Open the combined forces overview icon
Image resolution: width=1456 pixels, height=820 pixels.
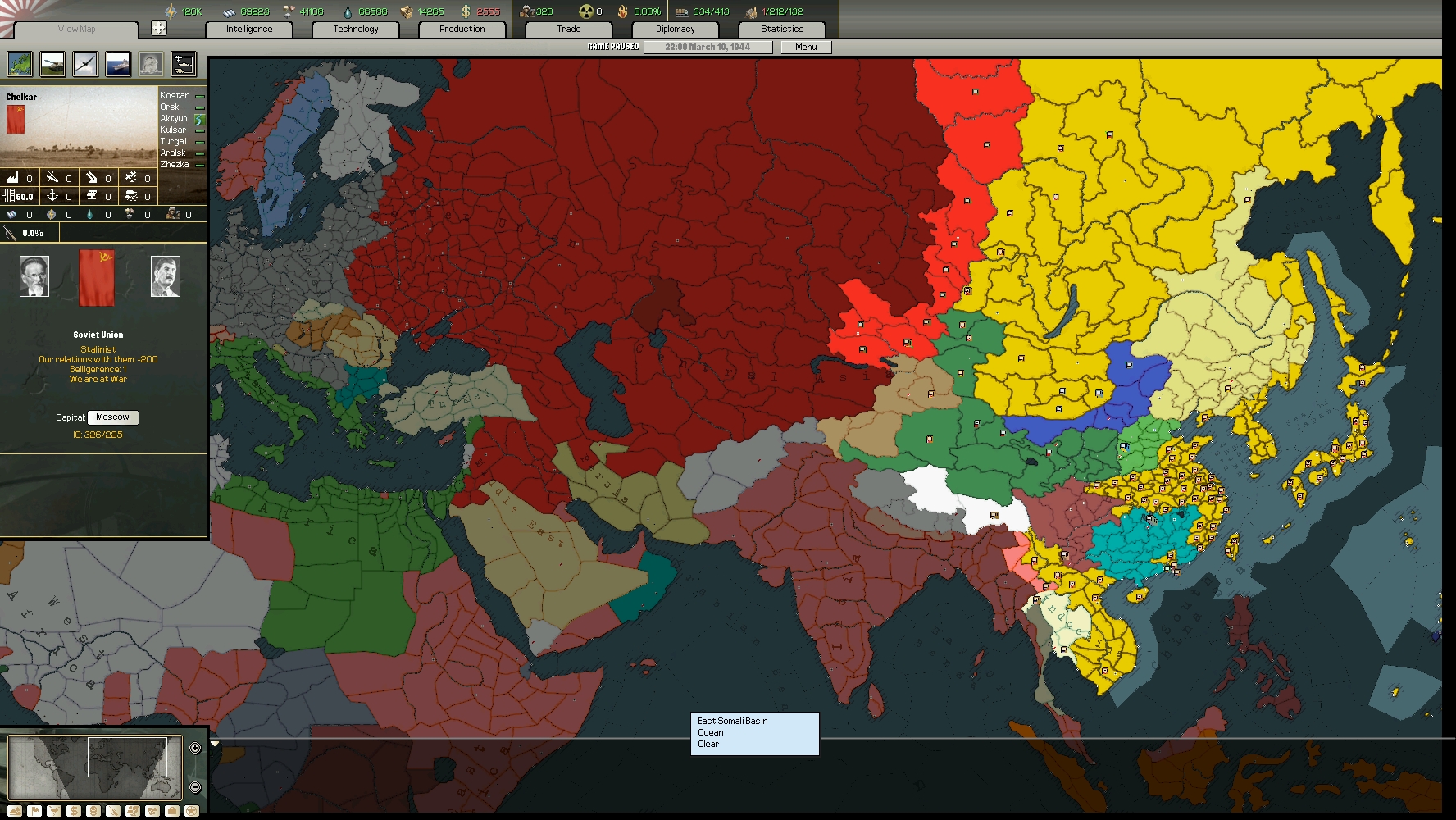pyautogui.click(x=184, y=64)
